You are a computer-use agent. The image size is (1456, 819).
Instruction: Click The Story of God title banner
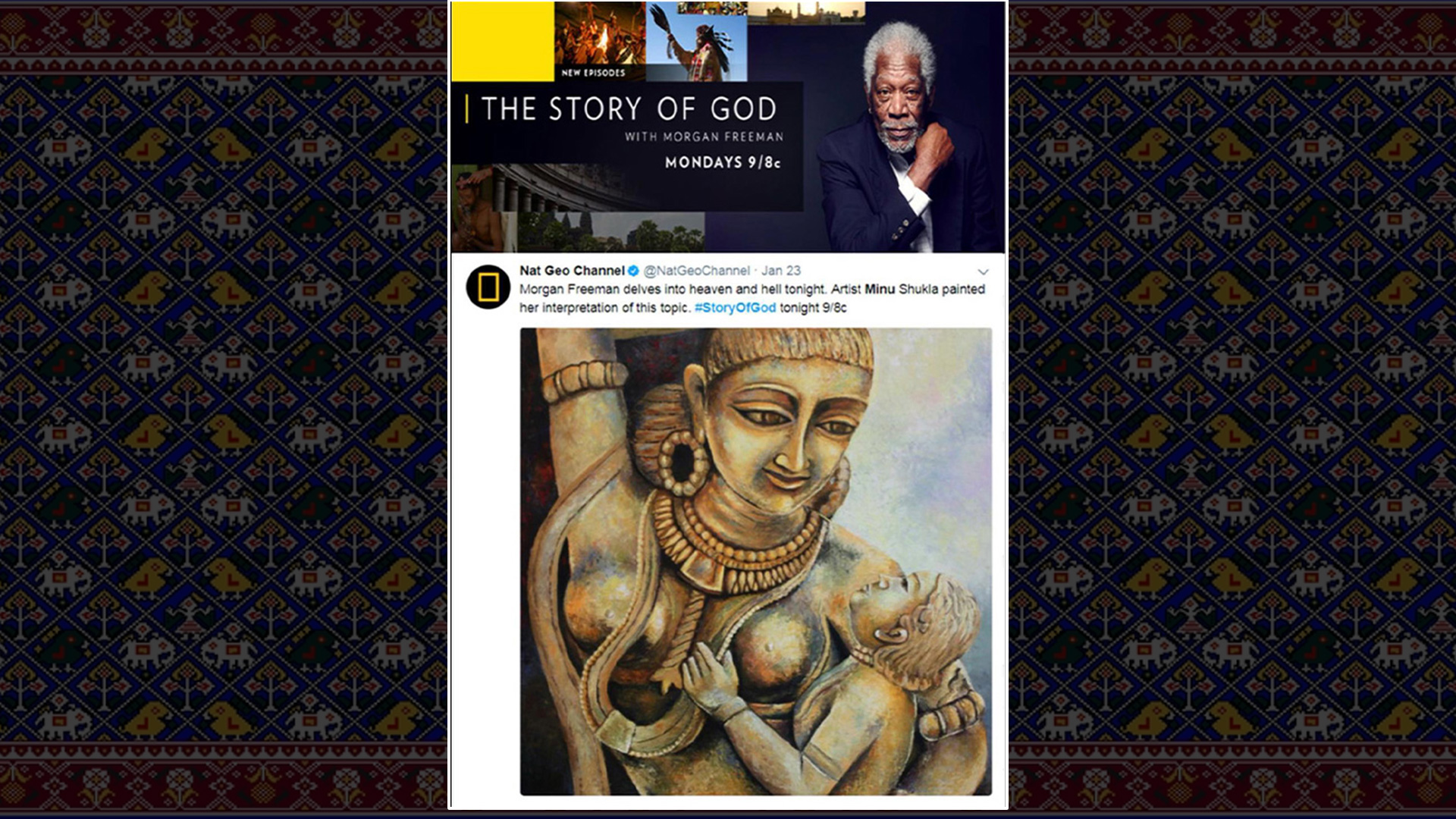(629, 109)
